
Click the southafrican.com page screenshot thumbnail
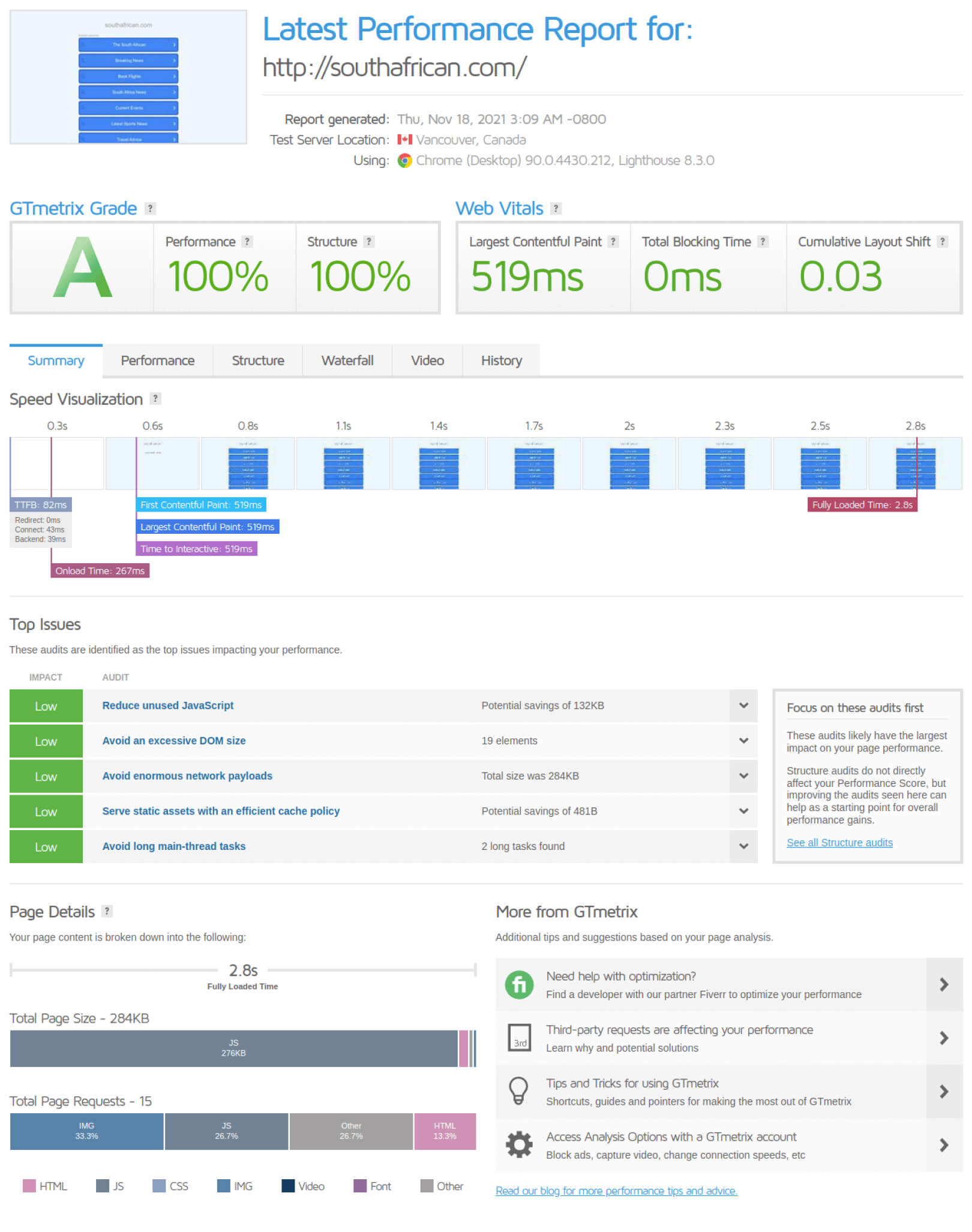[128, 77]
